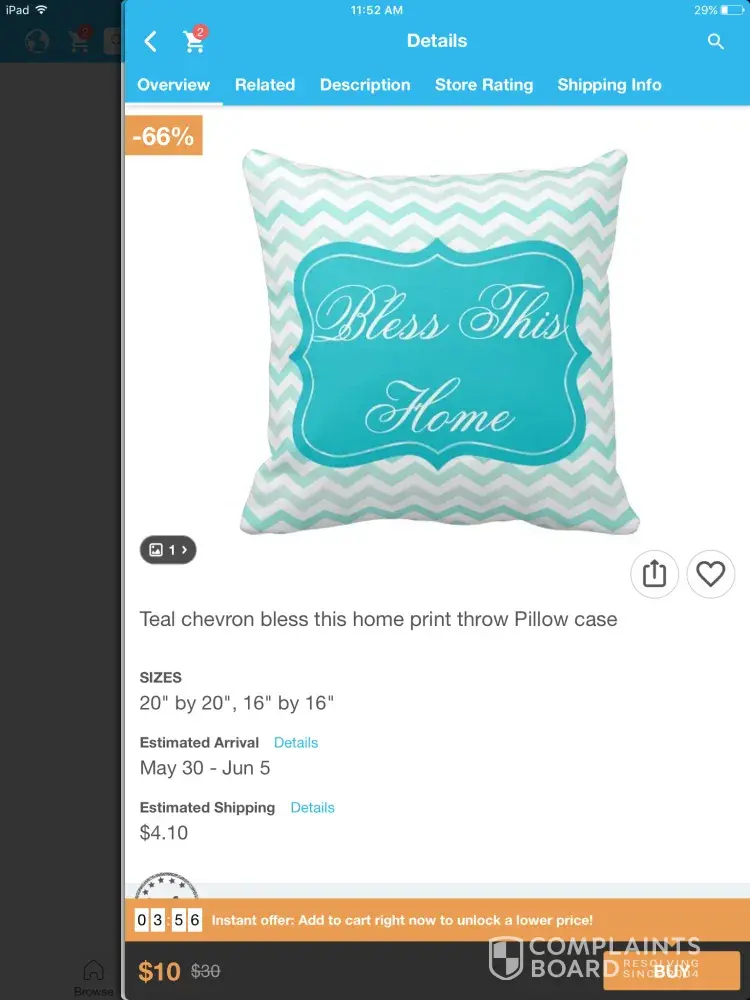Switch to the Overview tab
The width and height of the screenshot is (750, 1000).
click(173, 85)
